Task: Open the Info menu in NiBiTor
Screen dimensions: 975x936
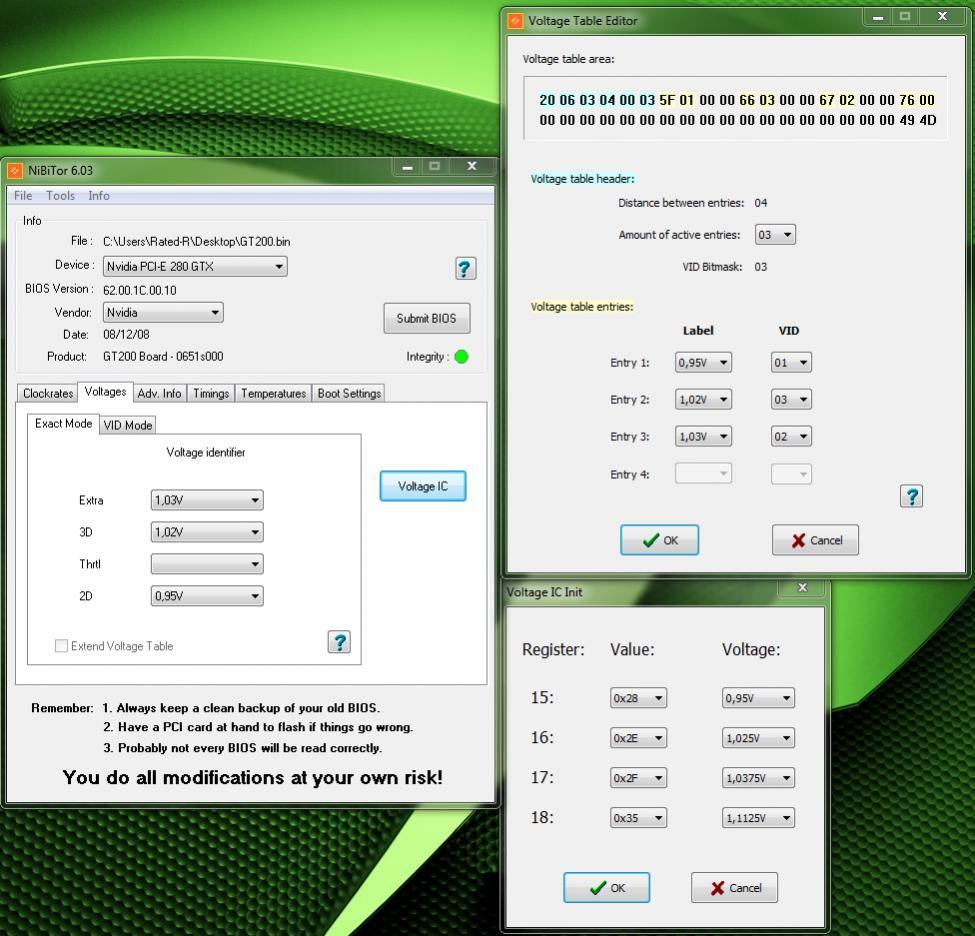Action: tap(99, 195)
